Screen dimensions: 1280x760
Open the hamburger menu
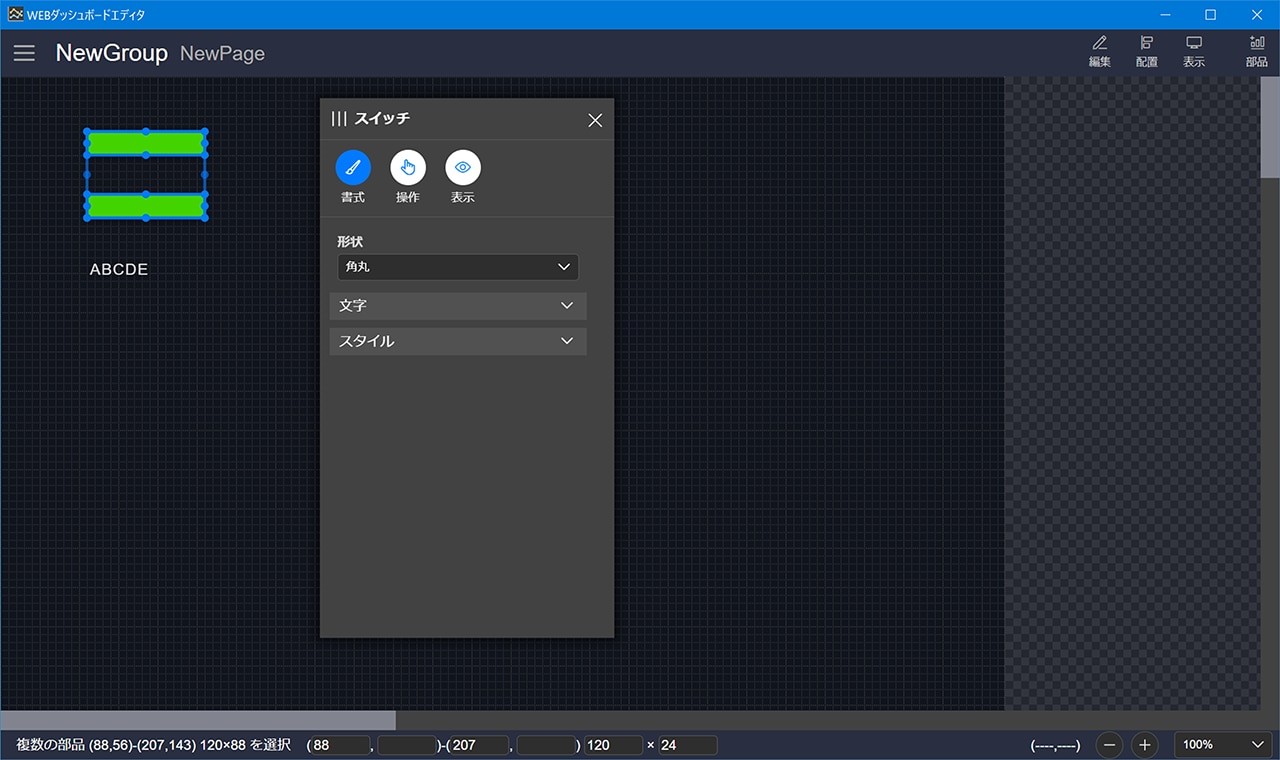24,53
